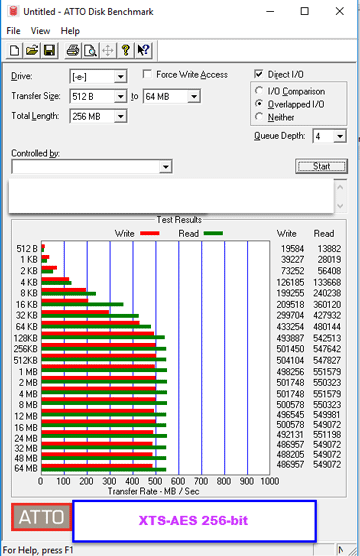The height and width of the screenshot is (556, 360).
Task: Open Print Preview toolbar icon
Action: (x=90, y=50)
